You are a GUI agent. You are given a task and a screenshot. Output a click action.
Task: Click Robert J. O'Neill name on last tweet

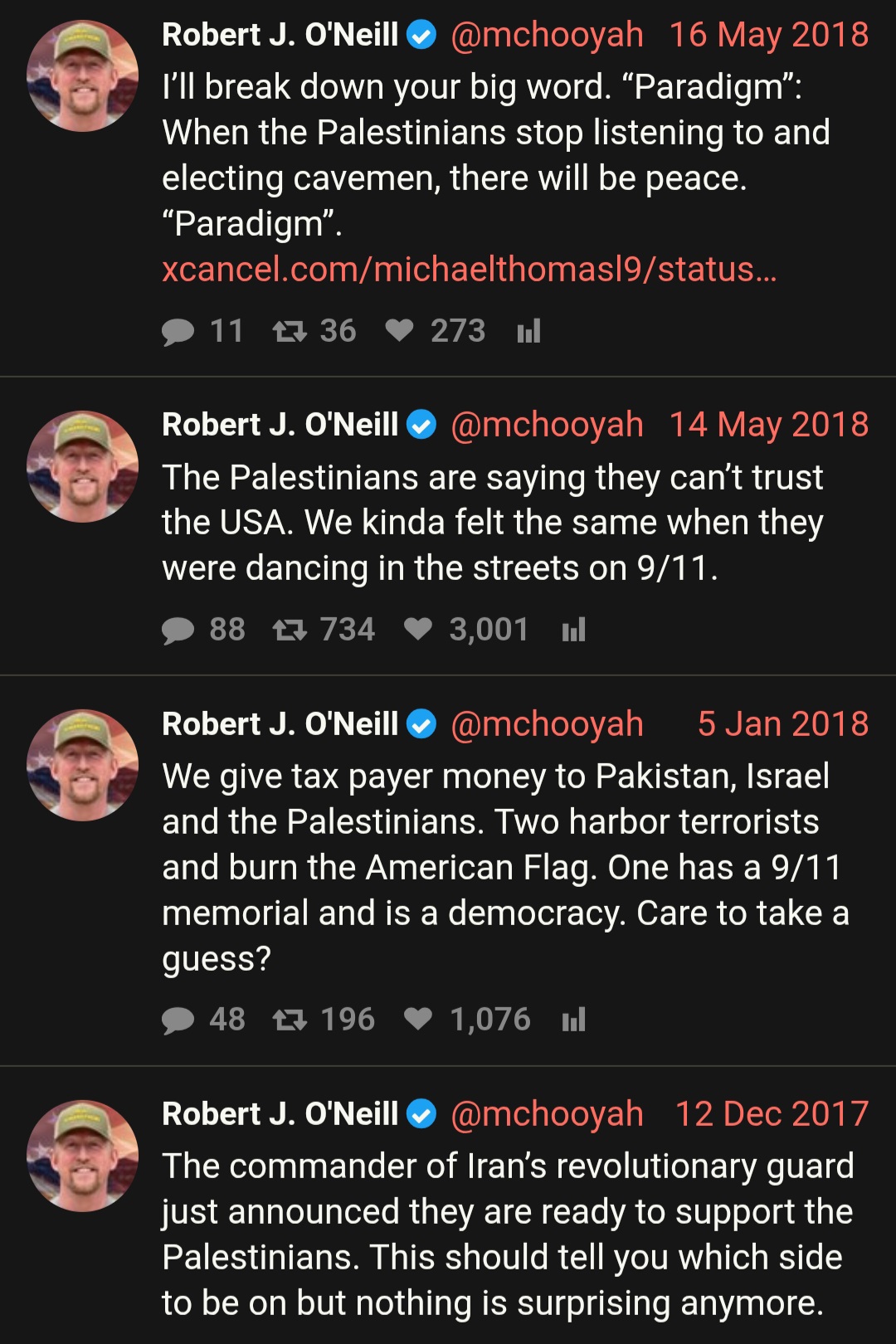[280, 1114]
